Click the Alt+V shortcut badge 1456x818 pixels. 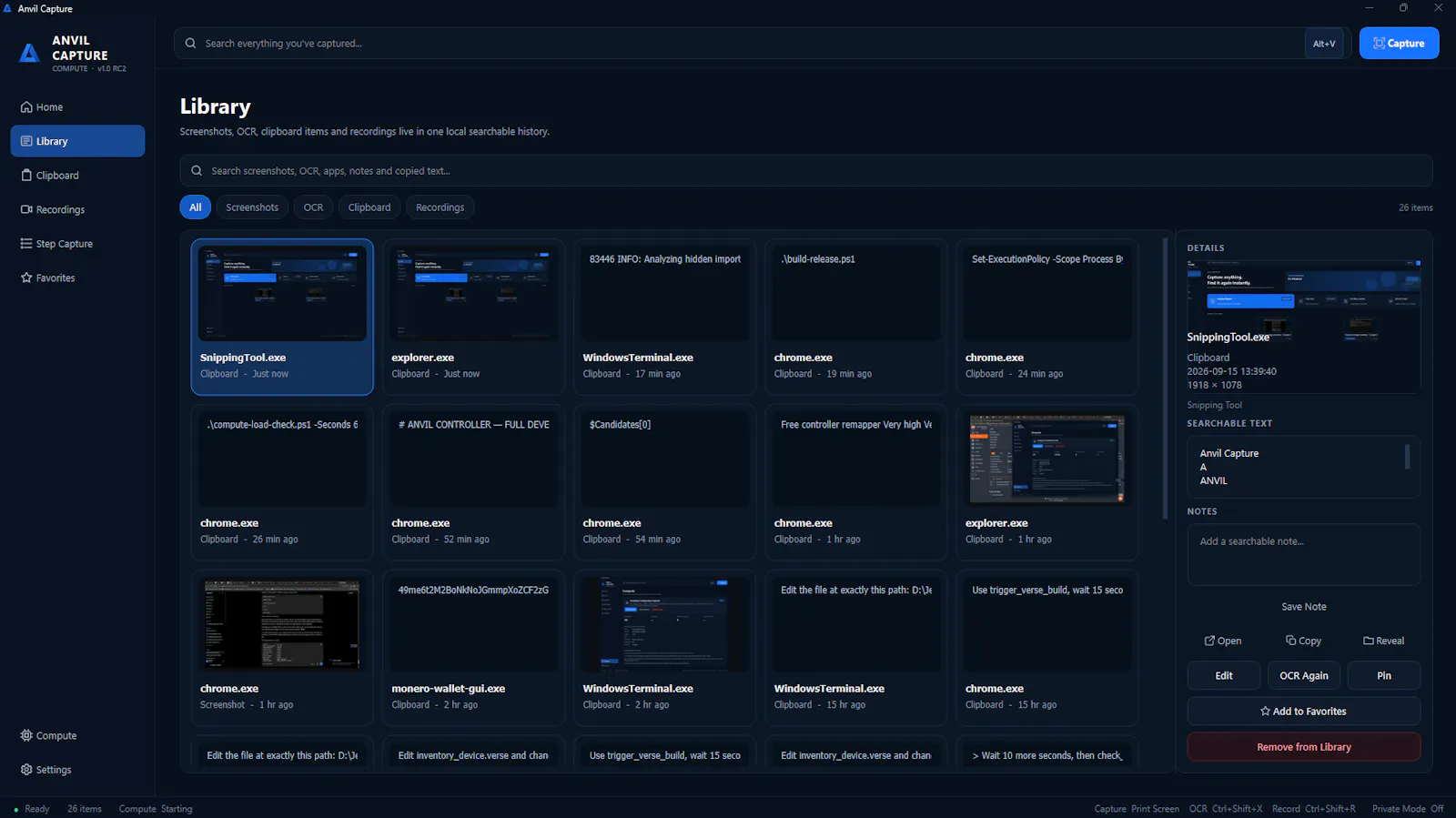click(x=1324, y=44)
